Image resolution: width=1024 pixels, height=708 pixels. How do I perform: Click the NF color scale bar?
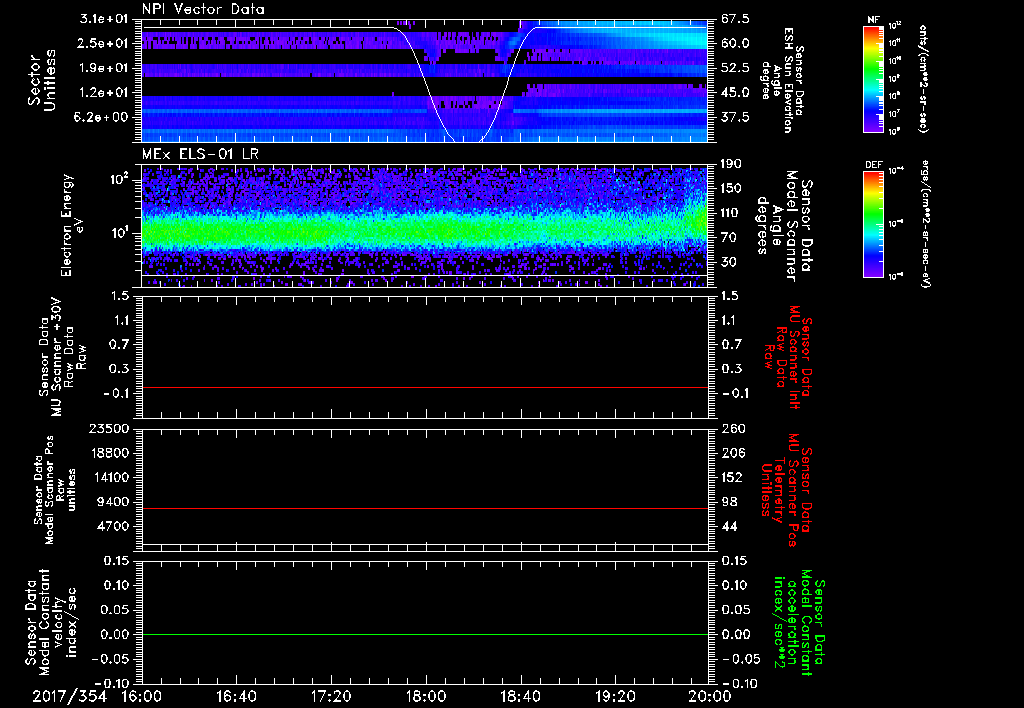click(874, 79)
